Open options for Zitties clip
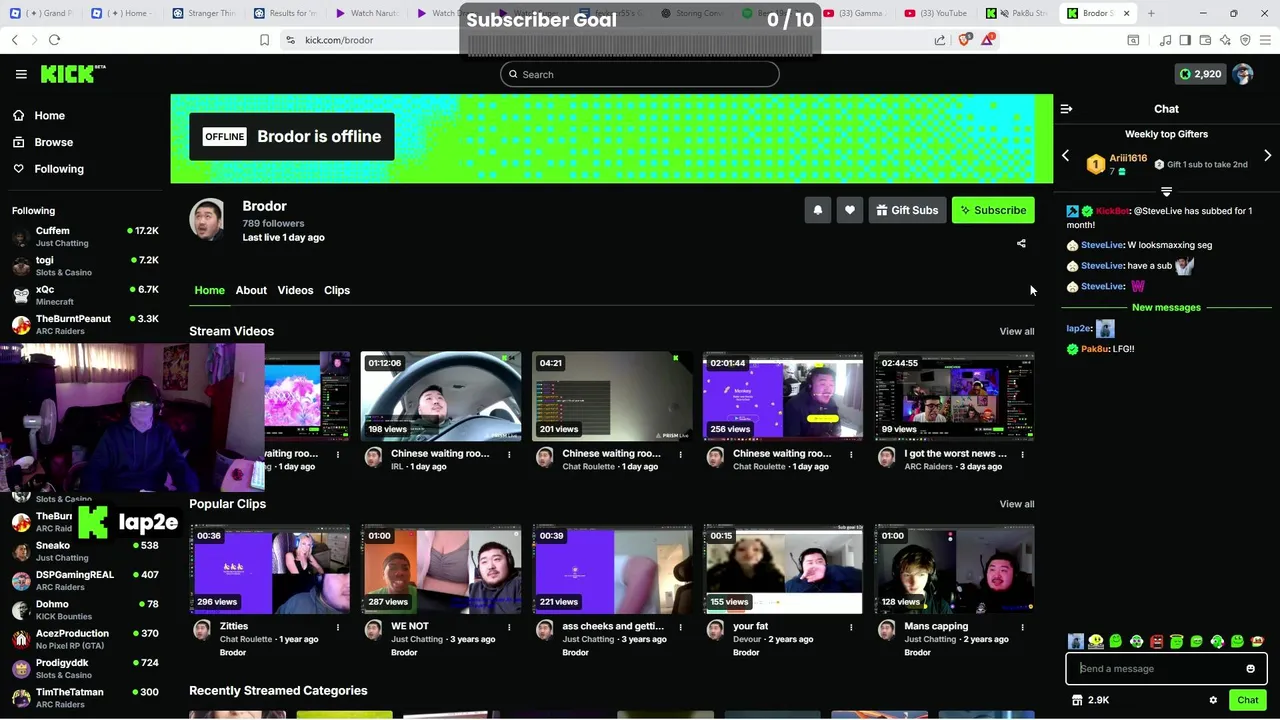The height and width of the screenshot is (720, 1280). click(338, 628)
